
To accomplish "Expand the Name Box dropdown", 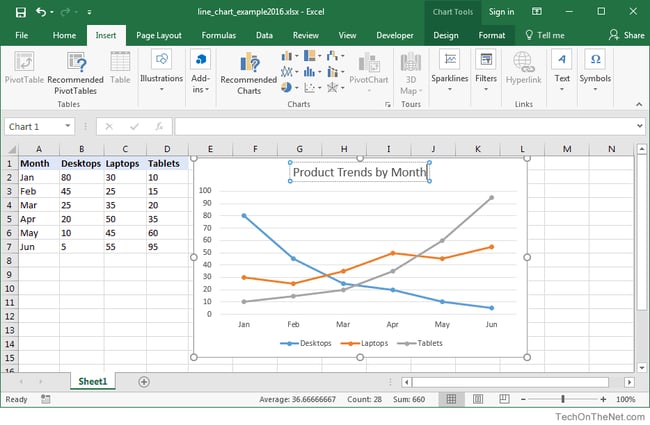I will click(67, 127).
